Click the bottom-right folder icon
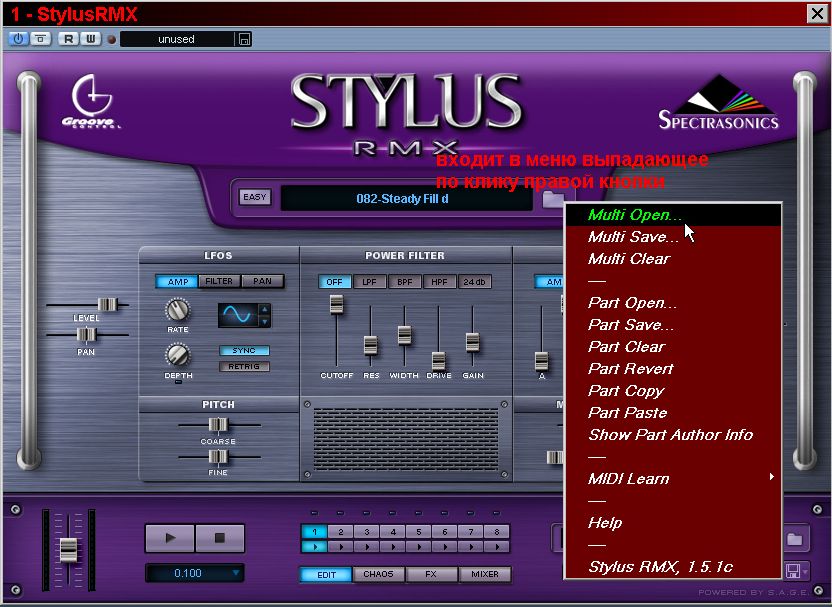 (x=795, y=540)
